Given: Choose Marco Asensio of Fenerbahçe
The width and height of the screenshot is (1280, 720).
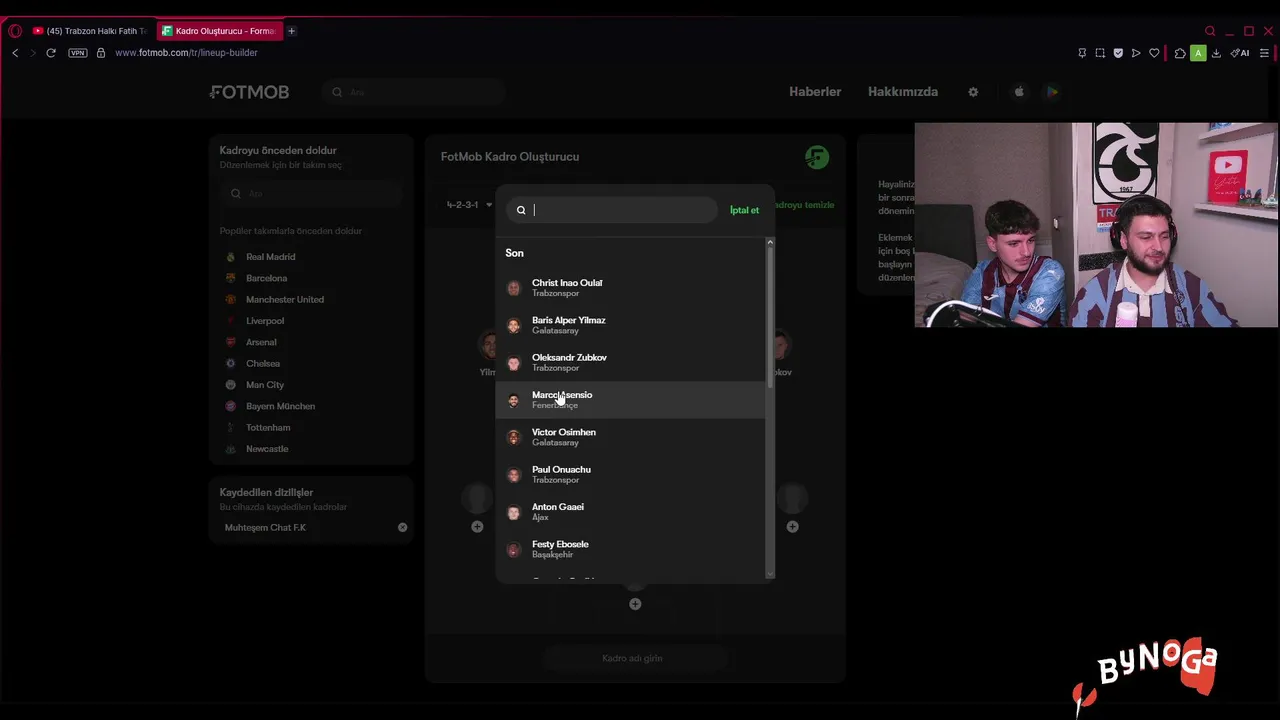Looking at the screenshot, I should tap(631, 400).
